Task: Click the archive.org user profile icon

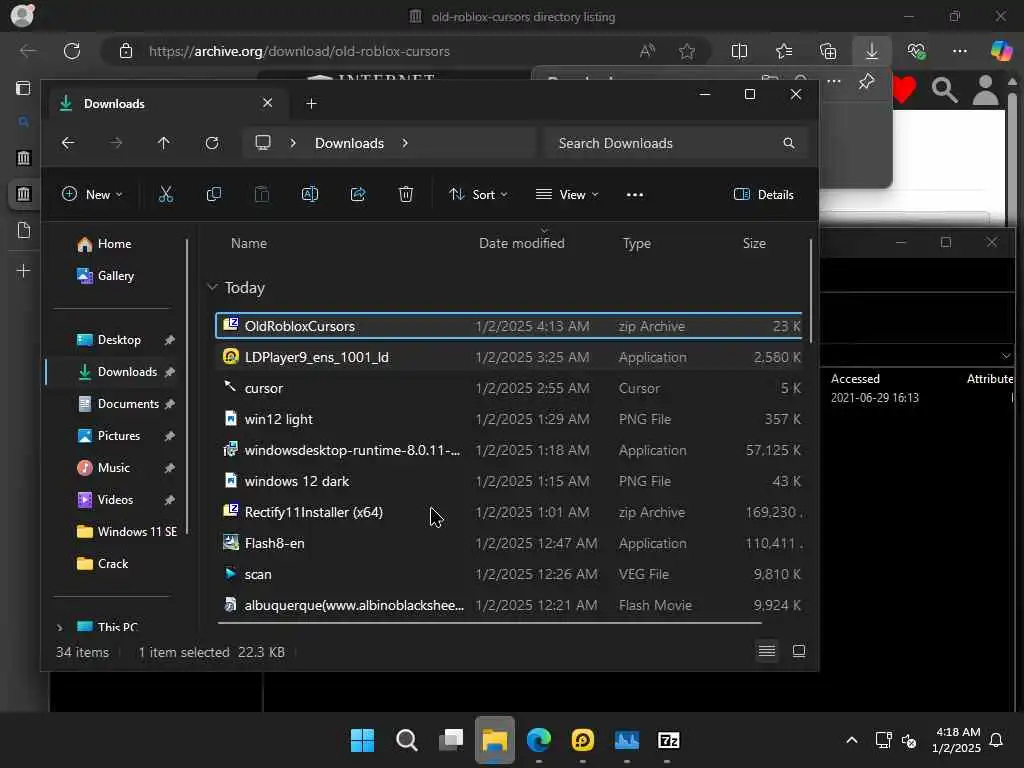Action: (985, 90)
